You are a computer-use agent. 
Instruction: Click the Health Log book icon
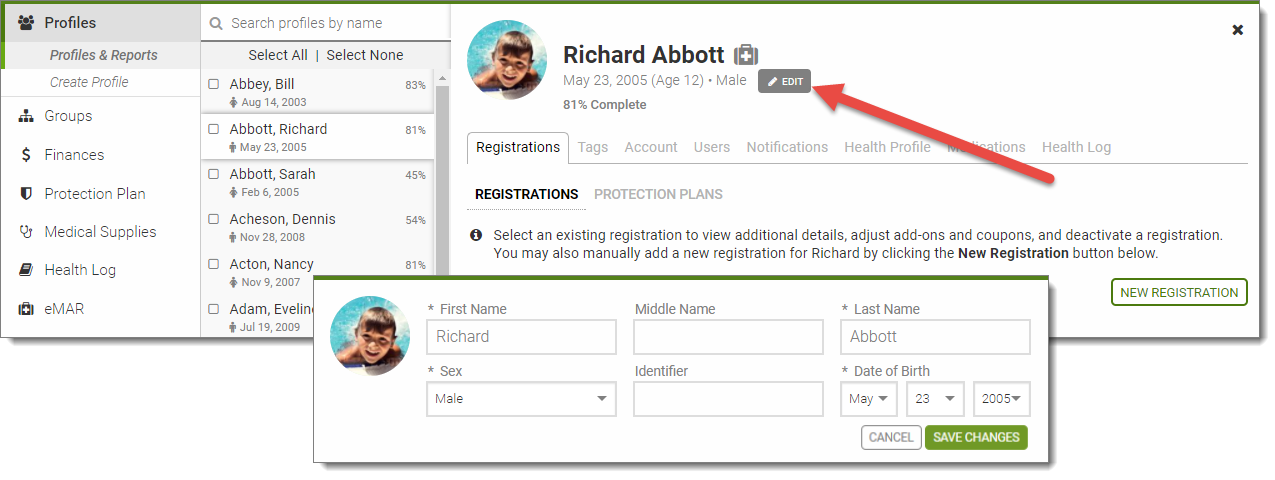tap(26, 270)
